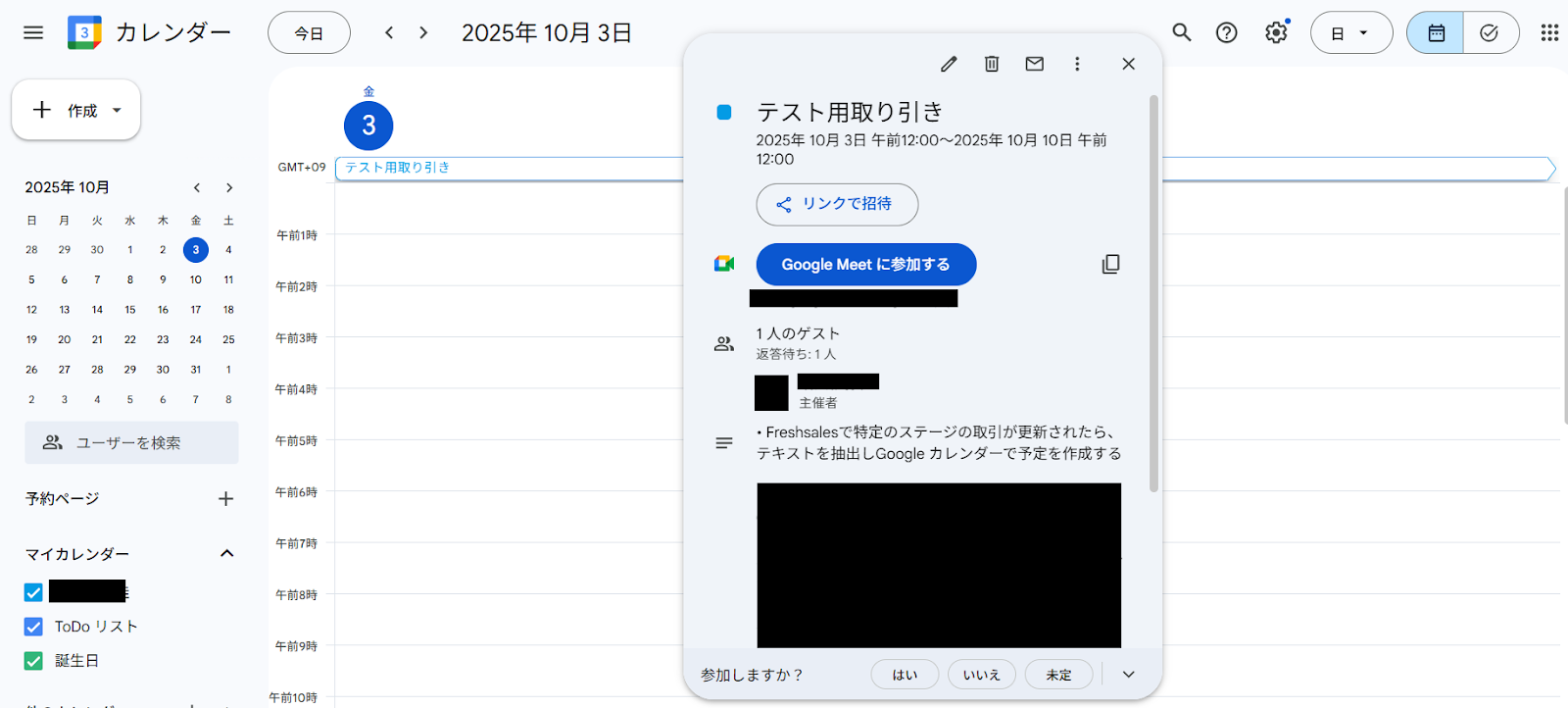
Task: Select October 26 in mini calendar
Action: [31, 370]
